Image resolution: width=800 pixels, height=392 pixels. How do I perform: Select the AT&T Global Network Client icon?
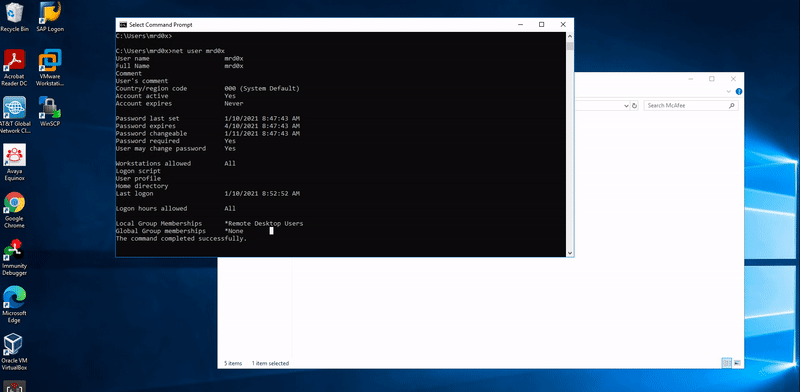(x=14, y=115)
